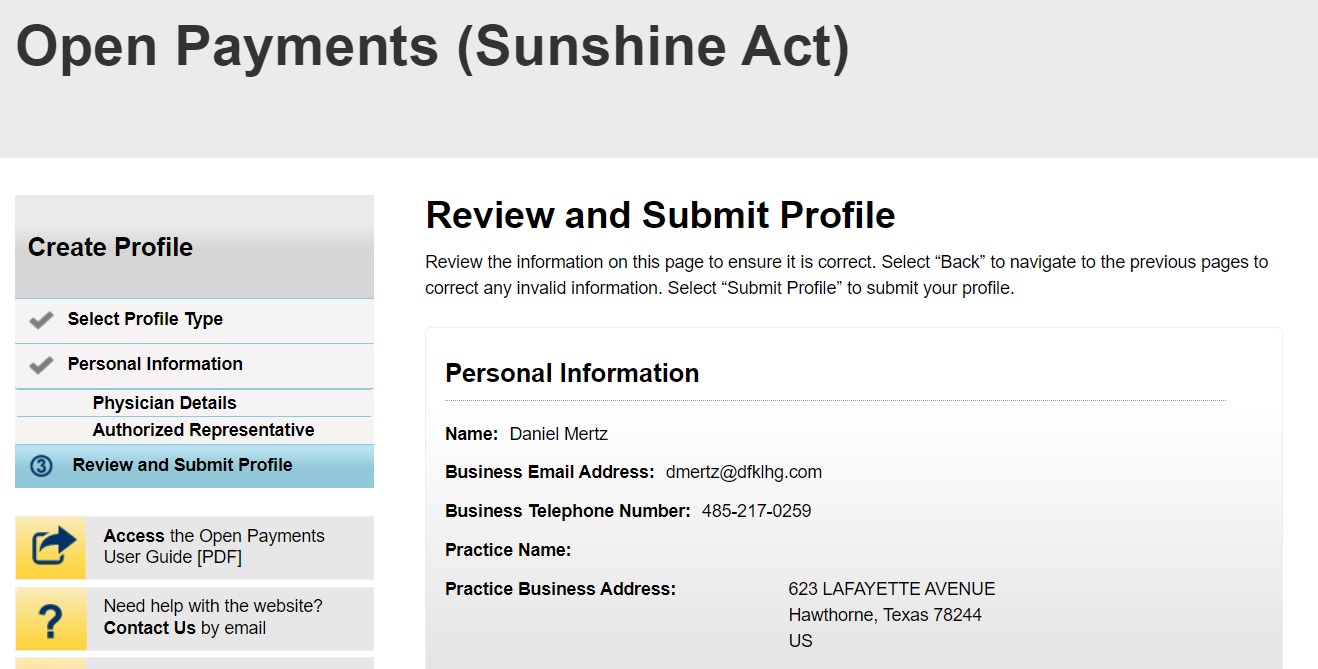The height and width of the screenshot is (669, 1318).
Task: Click the checkmark icon beside Personal Information
Action: (41, 365)
